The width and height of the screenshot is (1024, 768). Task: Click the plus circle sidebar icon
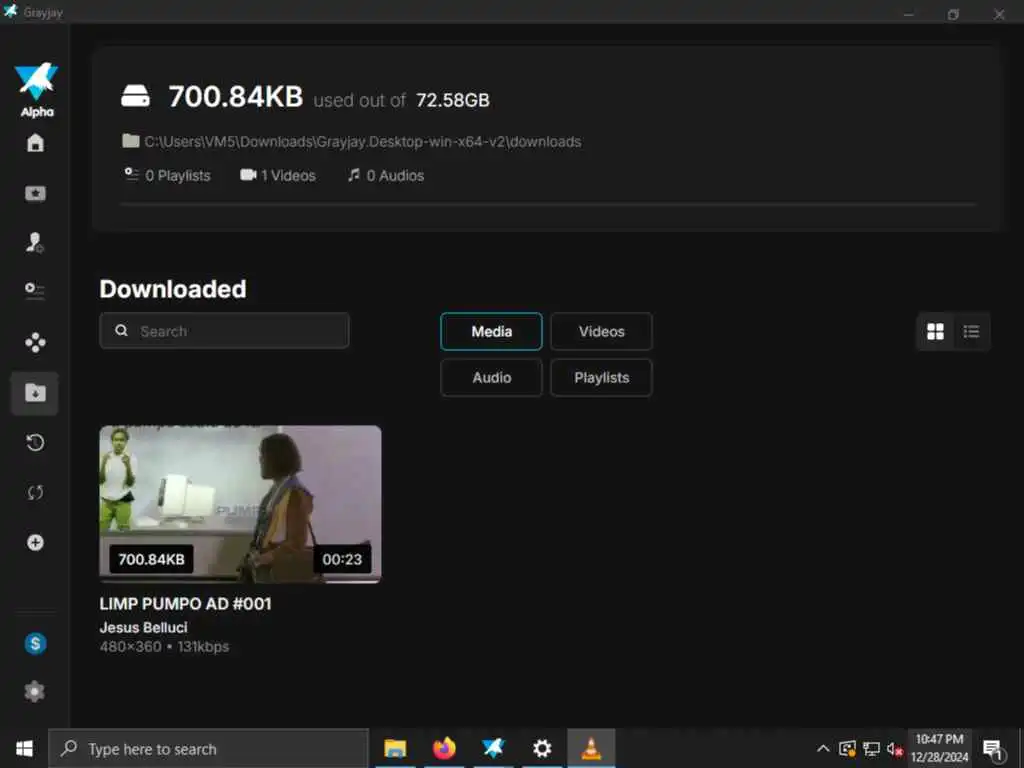(35, 542)
